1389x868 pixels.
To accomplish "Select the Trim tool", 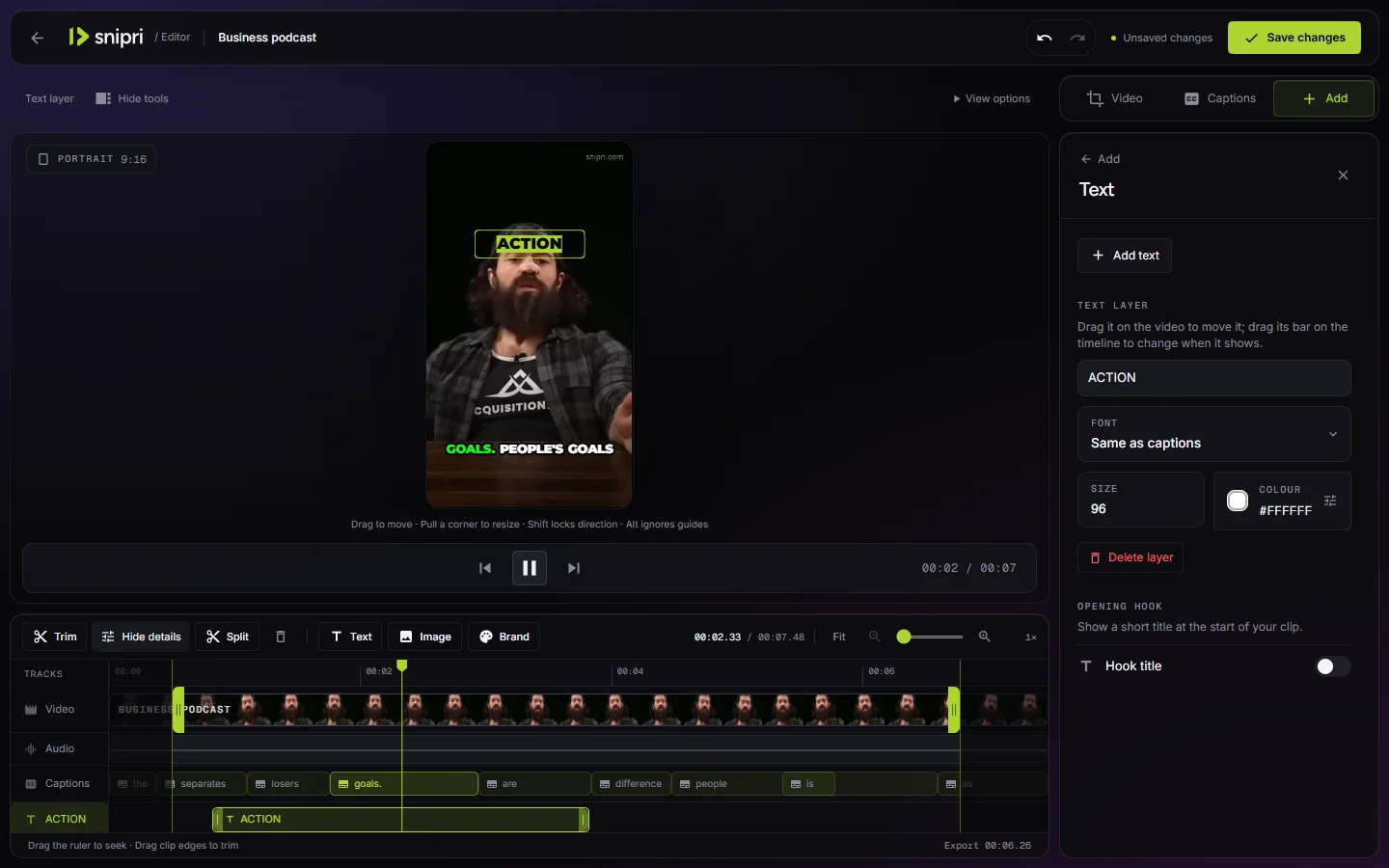I will point(55,637).
